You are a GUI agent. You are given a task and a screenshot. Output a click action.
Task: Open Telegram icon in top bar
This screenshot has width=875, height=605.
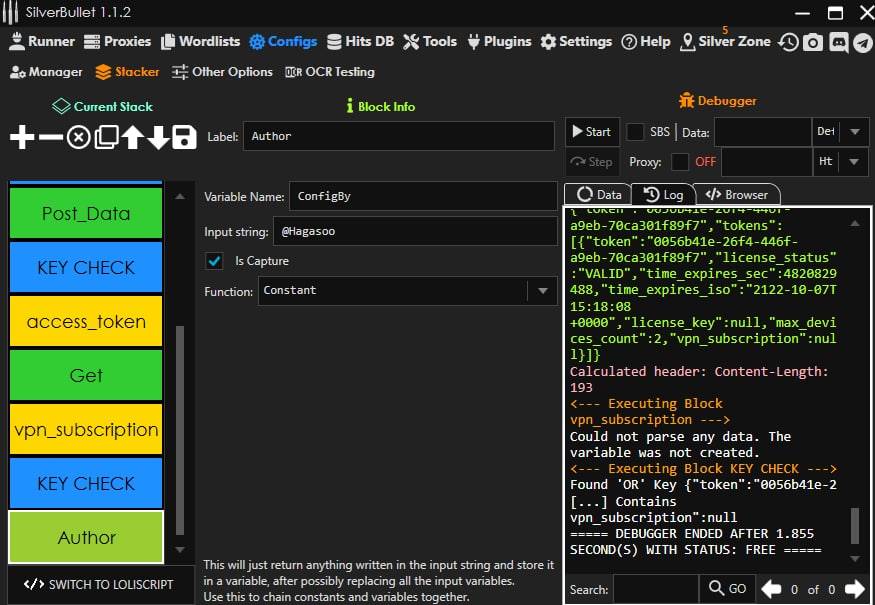[x=862, y=42]
